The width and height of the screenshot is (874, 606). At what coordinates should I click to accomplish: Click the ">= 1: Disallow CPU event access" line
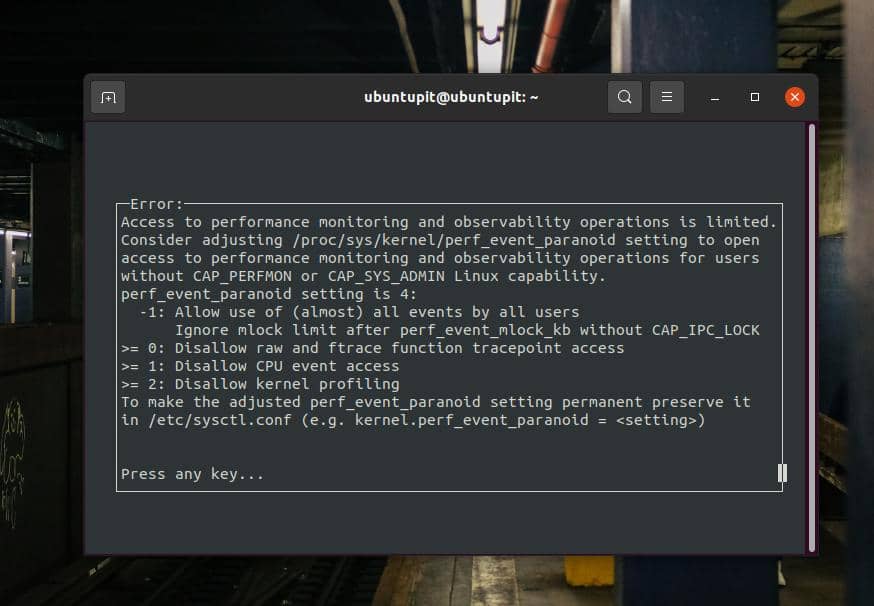point(260,366)
